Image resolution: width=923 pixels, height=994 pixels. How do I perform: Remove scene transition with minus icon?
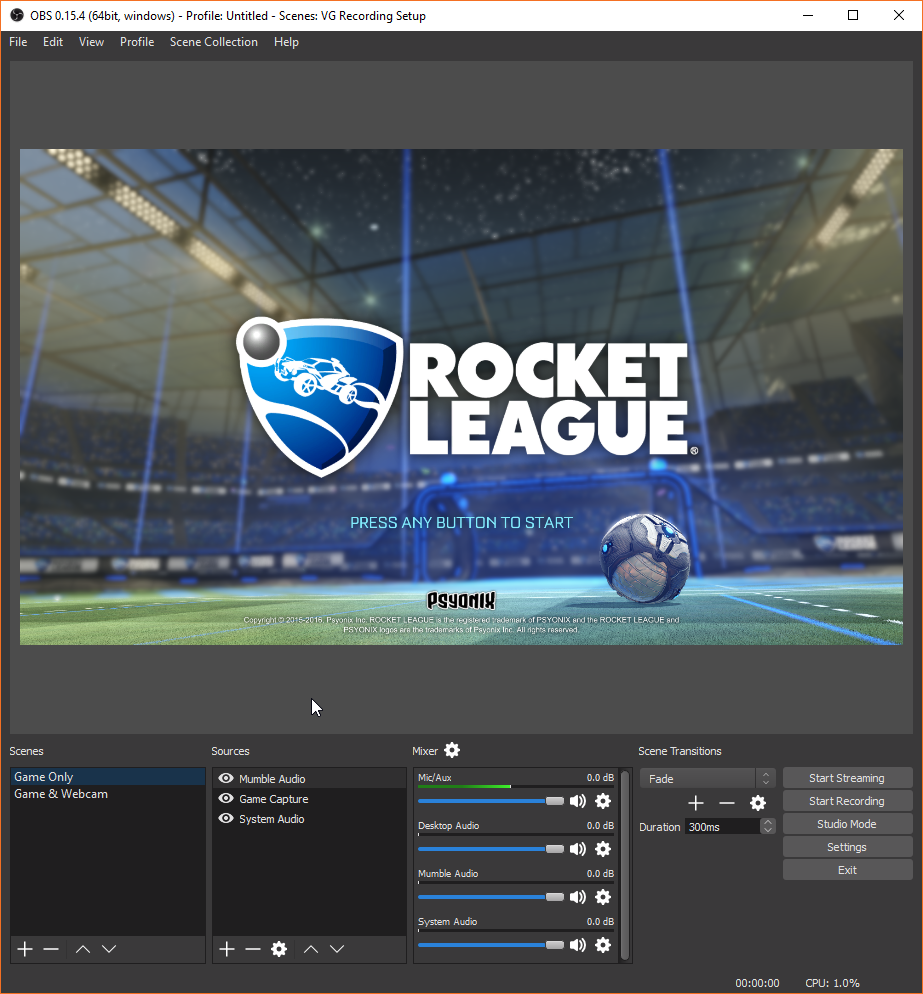pyautogui.click(x=727, y=803)
